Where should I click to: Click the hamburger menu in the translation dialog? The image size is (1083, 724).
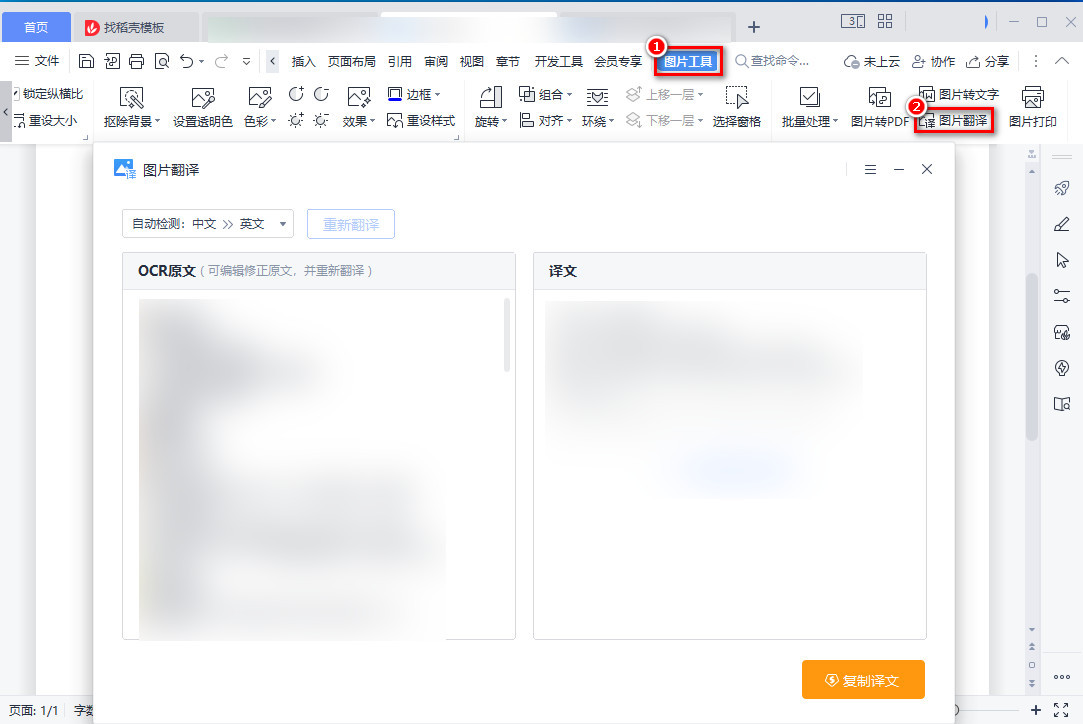point(870,169)
